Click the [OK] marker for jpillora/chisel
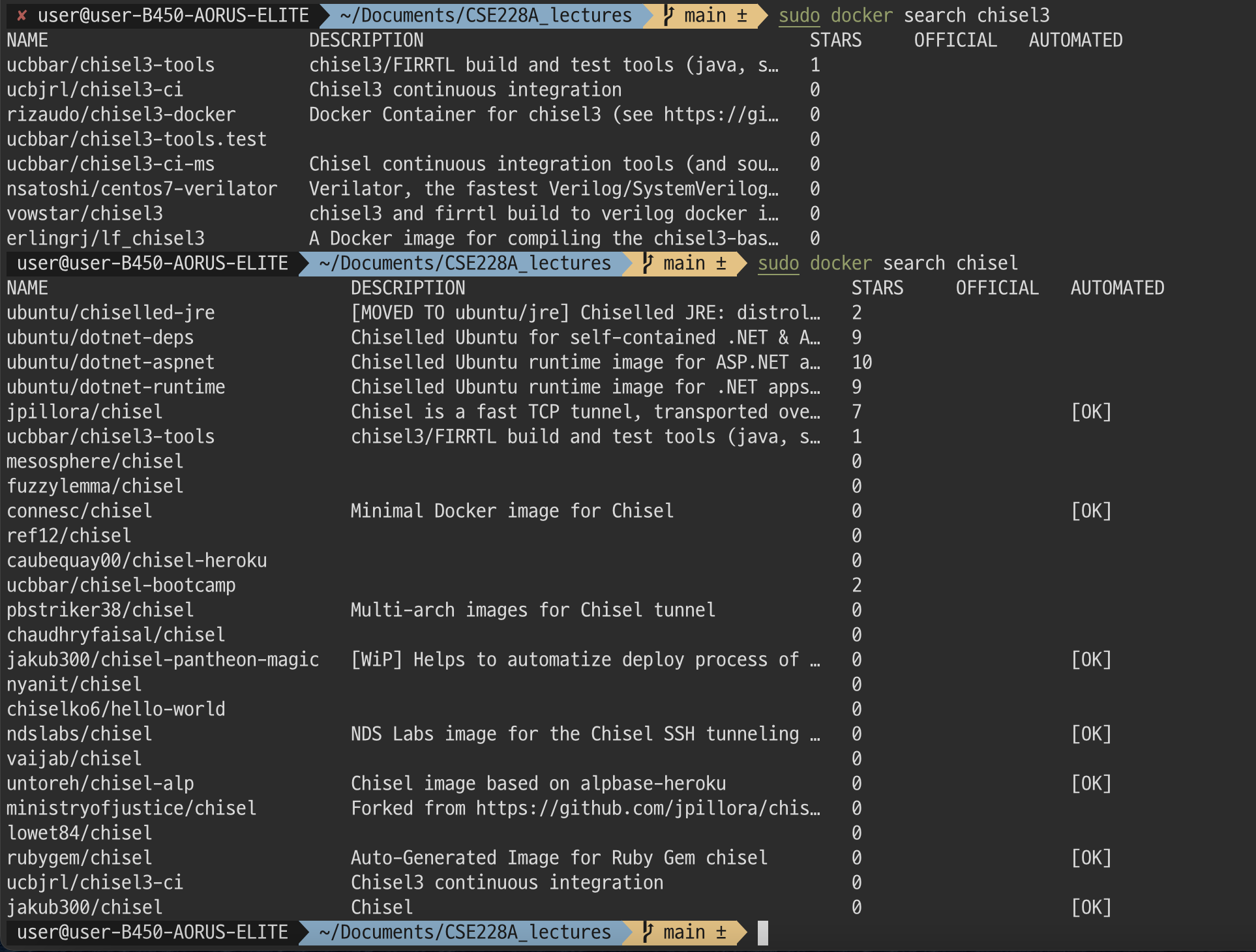This screenshot has height=952, width=1256. (1092, 412)
